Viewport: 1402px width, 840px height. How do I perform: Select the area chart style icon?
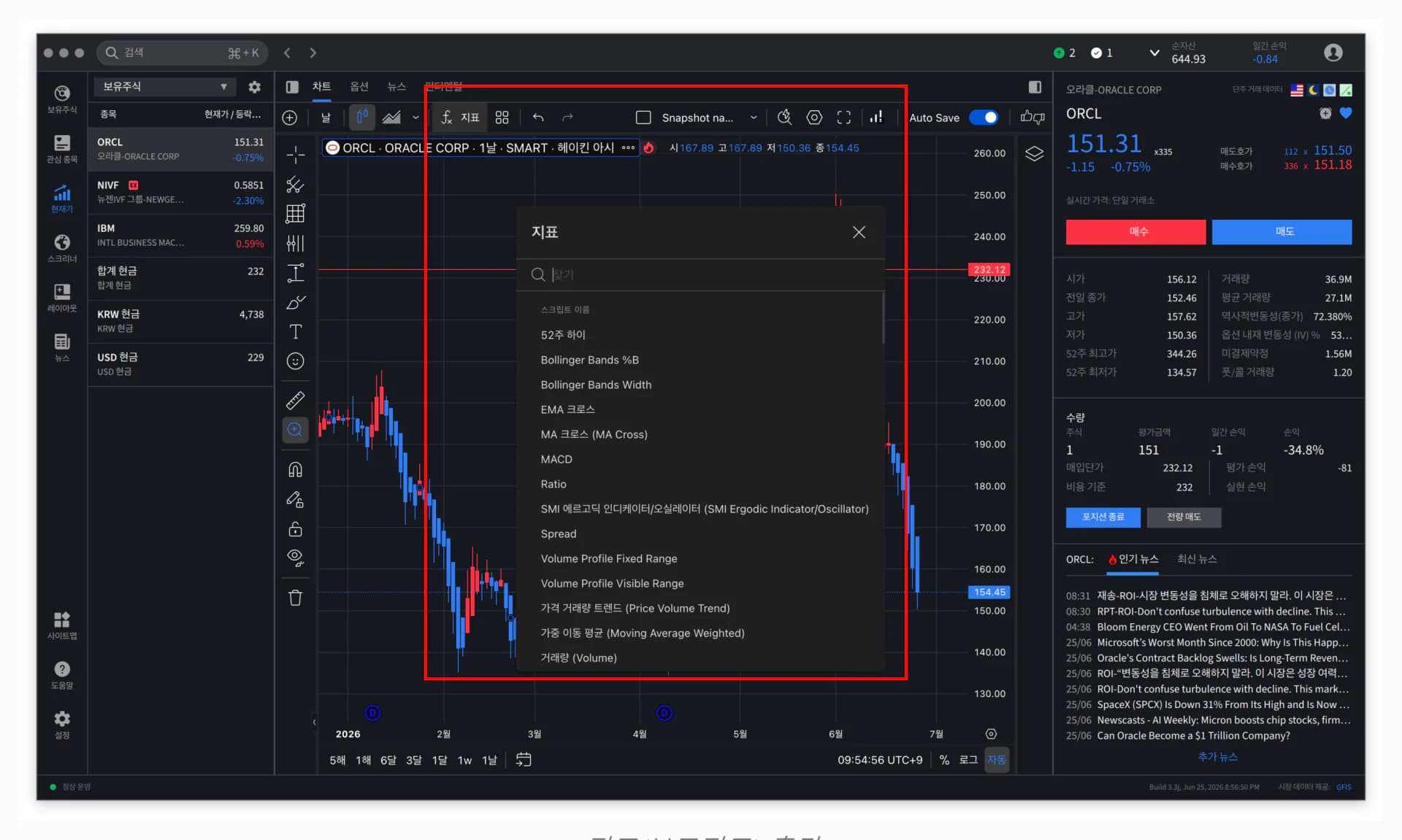[x=391, y=117]
